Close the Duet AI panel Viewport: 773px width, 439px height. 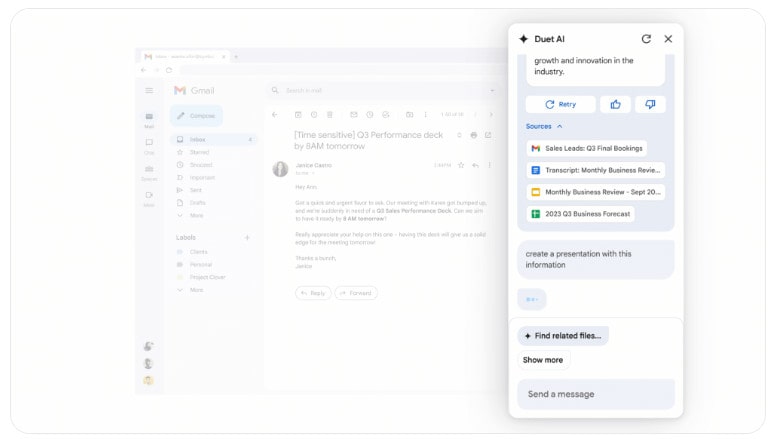click(x=668, y=39)
